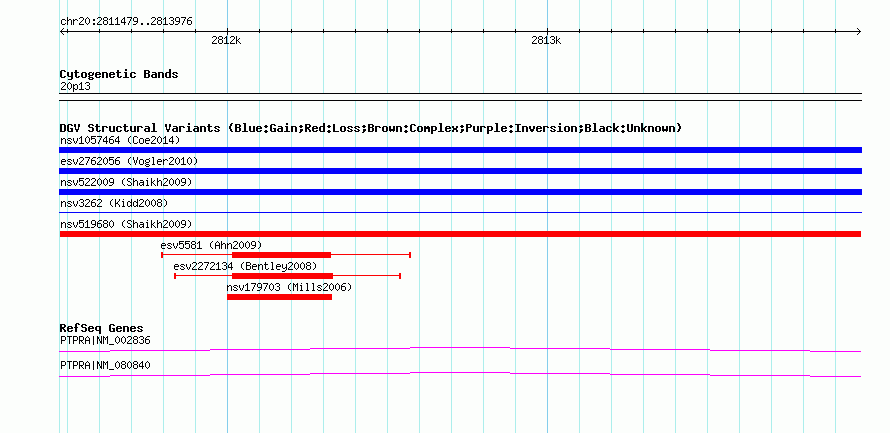Click the nsv519680 (Shaikh2009) red loss bar
The width and height of the screenshot is (890, 433).
click(460, 234)
